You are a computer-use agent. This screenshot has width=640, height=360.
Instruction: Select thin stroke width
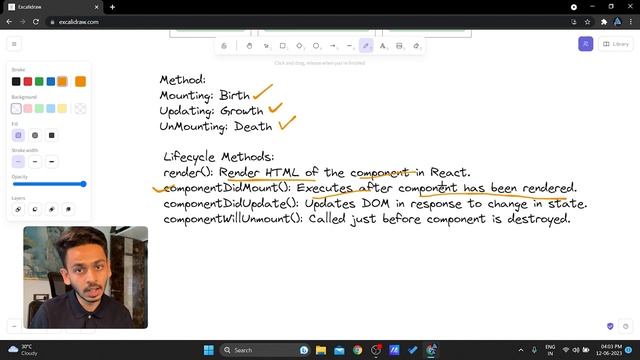pyautogui.click(x=18, y=162)
